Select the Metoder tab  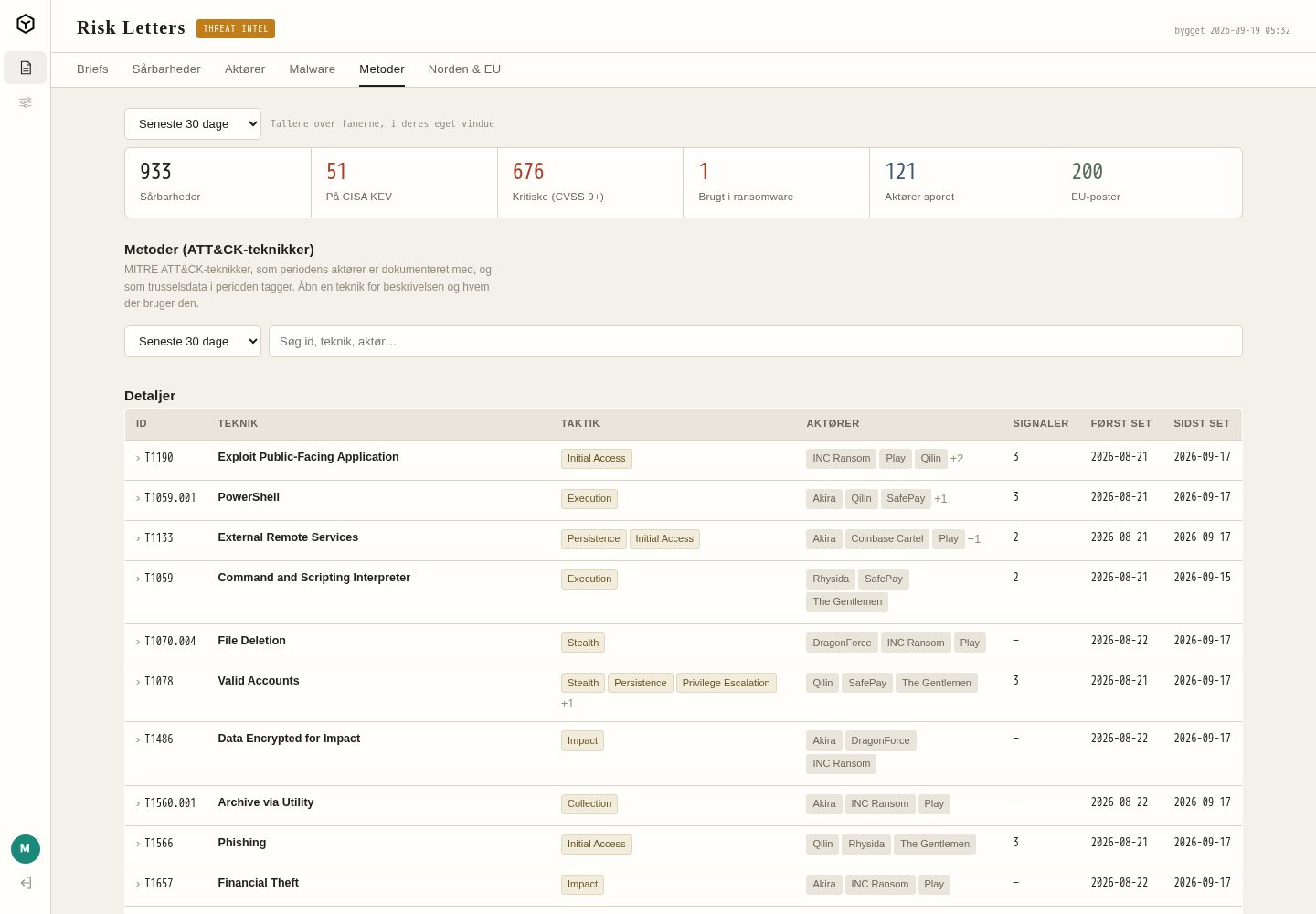pyautogui.click(x=382, y=69)
